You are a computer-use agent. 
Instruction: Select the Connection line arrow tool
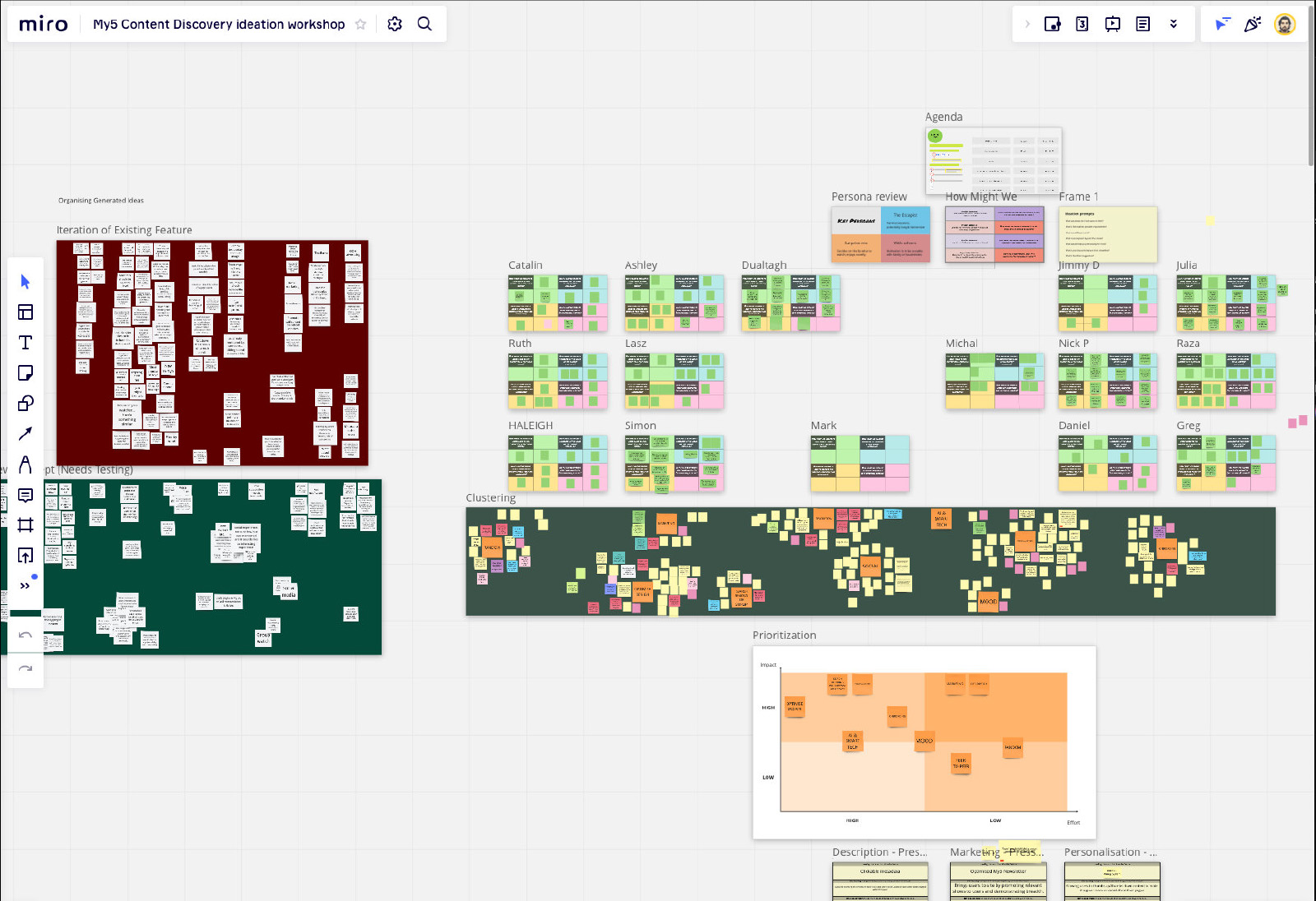25,433
